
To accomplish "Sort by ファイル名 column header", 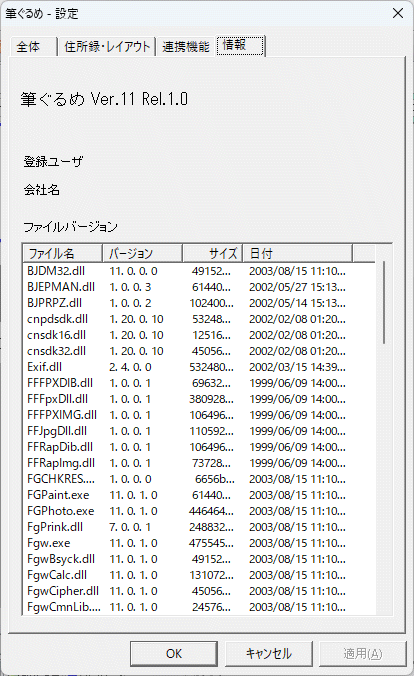I will coord(63,253).
